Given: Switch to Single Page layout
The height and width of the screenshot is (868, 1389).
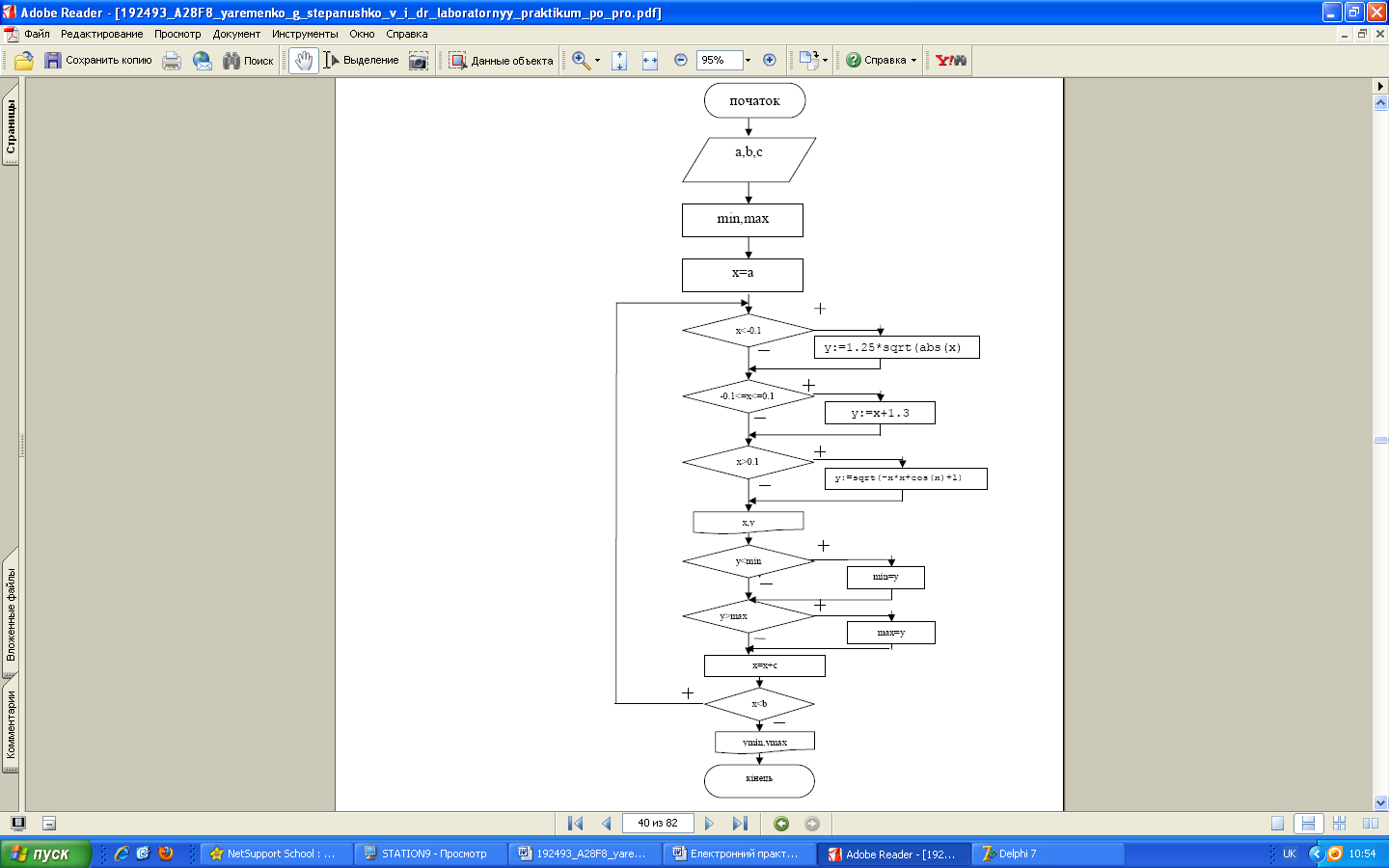Looking at the screenshot, I should tap(1277, 824).
